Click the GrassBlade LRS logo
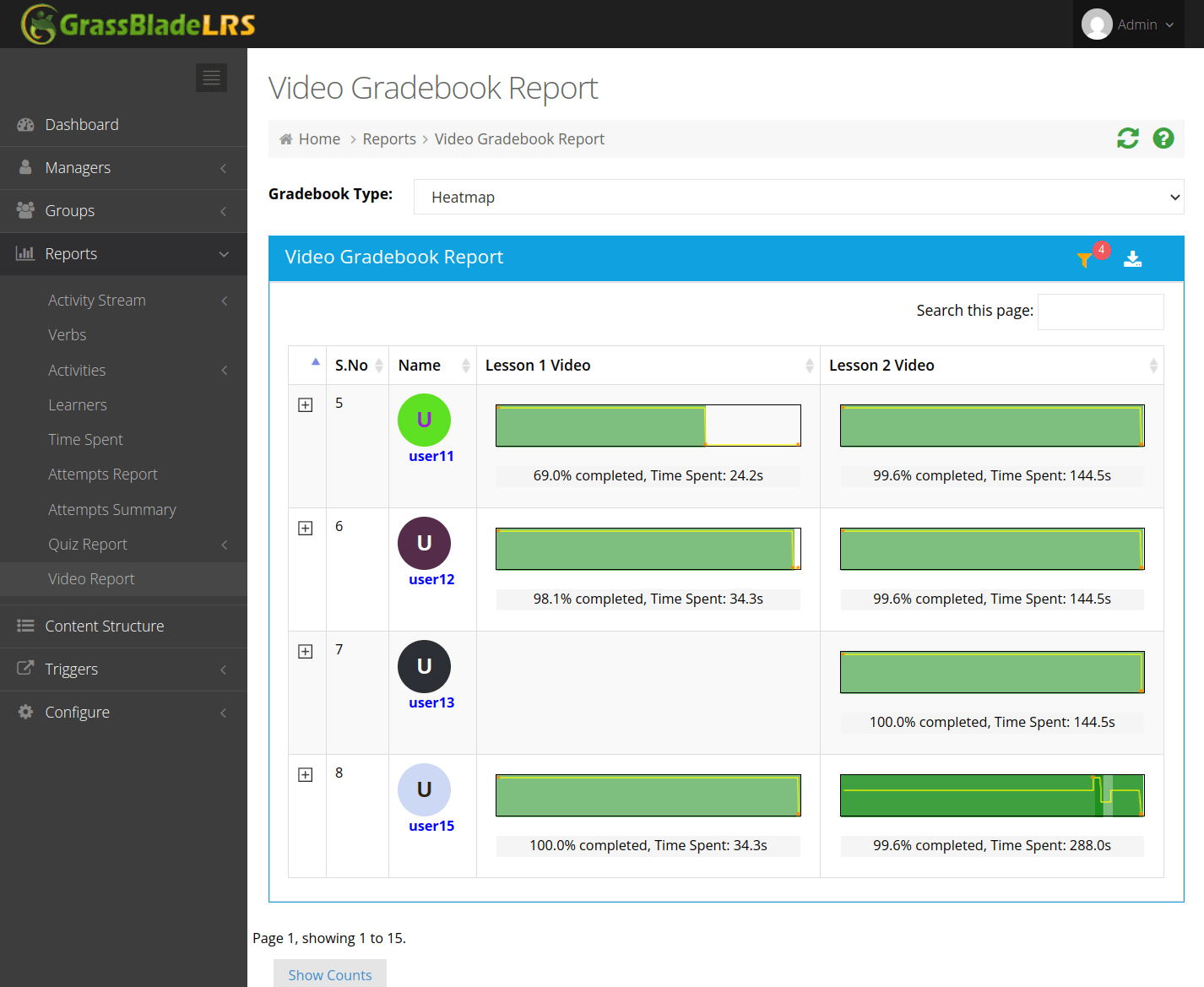This screenshot has height=987, width=1204. [x=138, y=24]
